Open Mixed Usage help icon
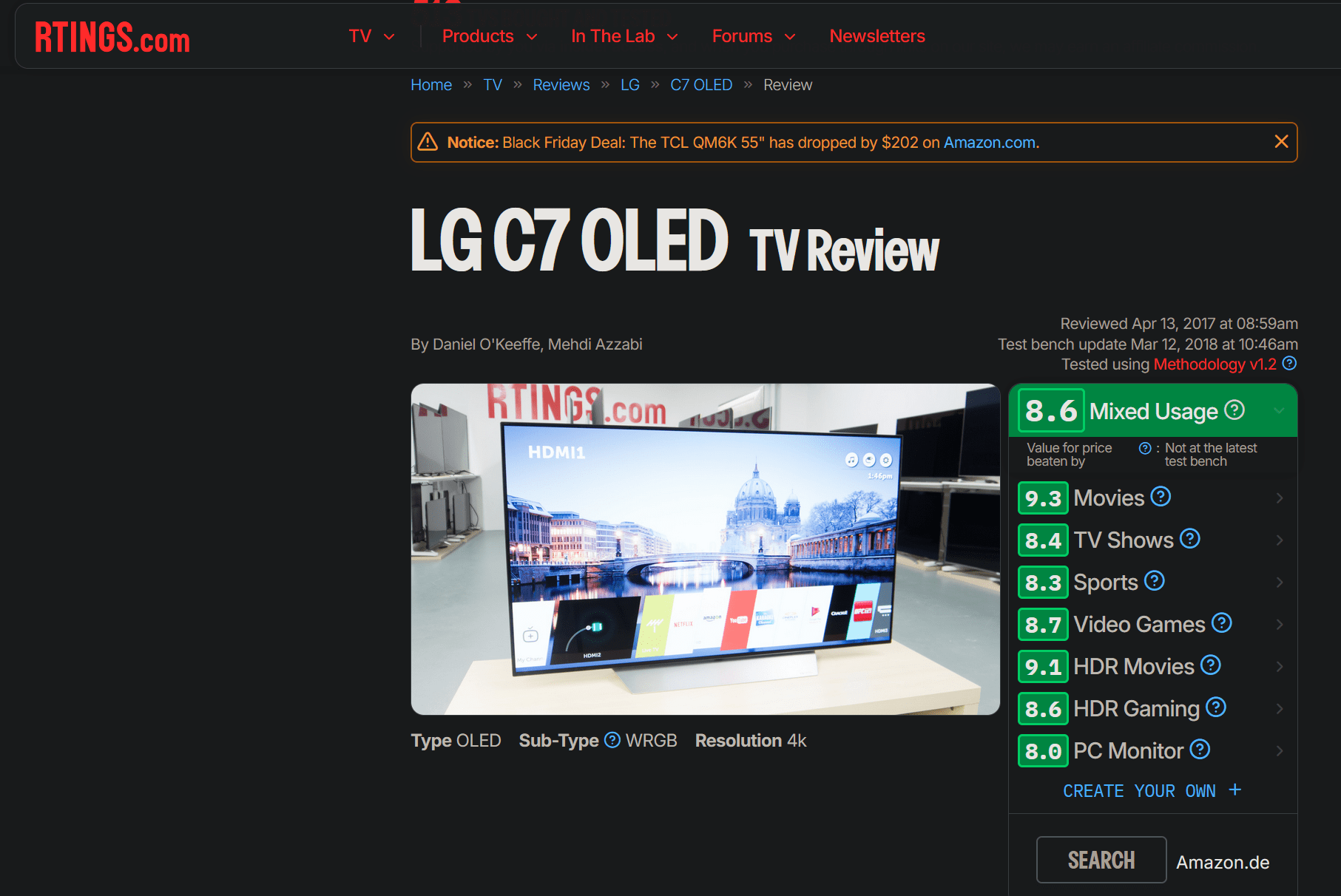The height and width of the screenshot is (896, 1341). tap(1234, 410)
